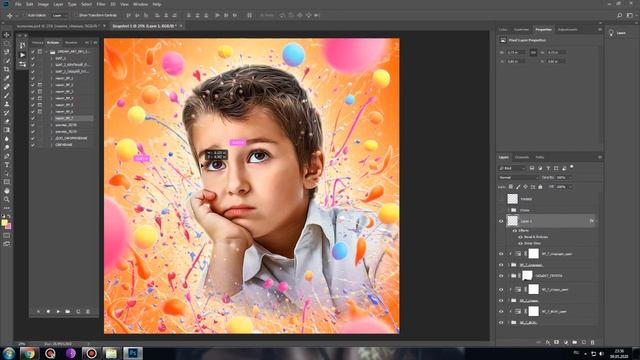Hide the Layer 1 visibility eye
Image resolution: width=640 pixels, height=360 pixels.
coord(501,221)
